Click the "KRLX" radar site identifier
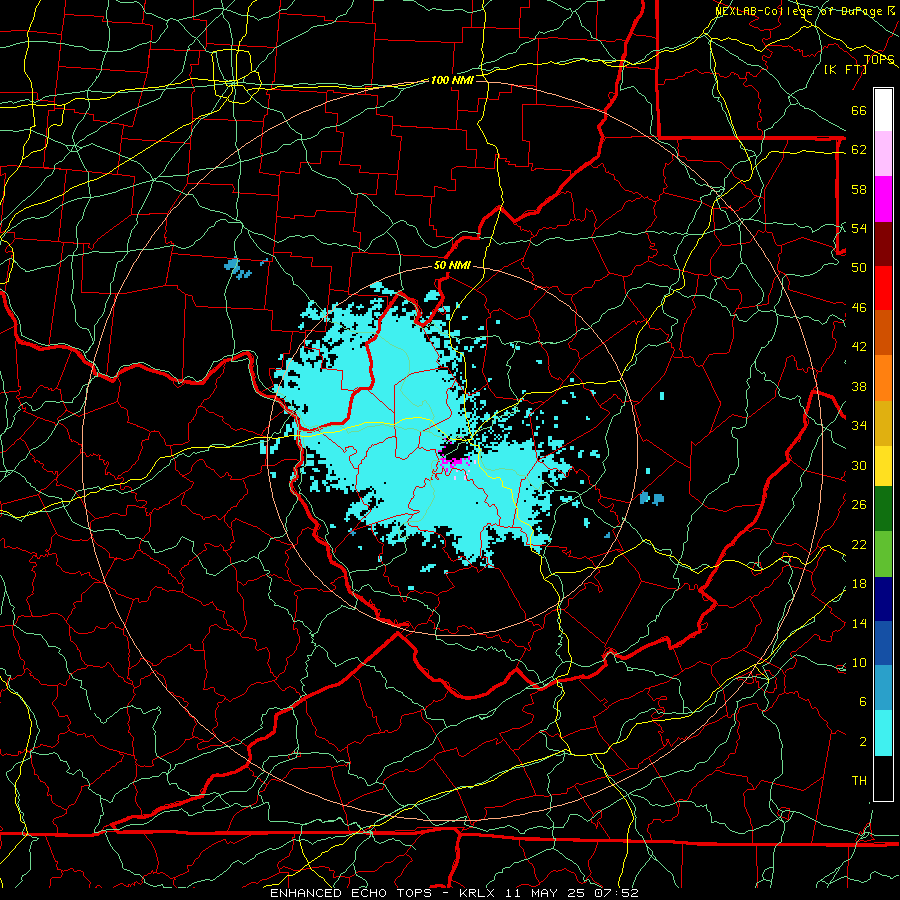This screenshot has width=900, height=900. pyautogui.click(x=479, y=893)
